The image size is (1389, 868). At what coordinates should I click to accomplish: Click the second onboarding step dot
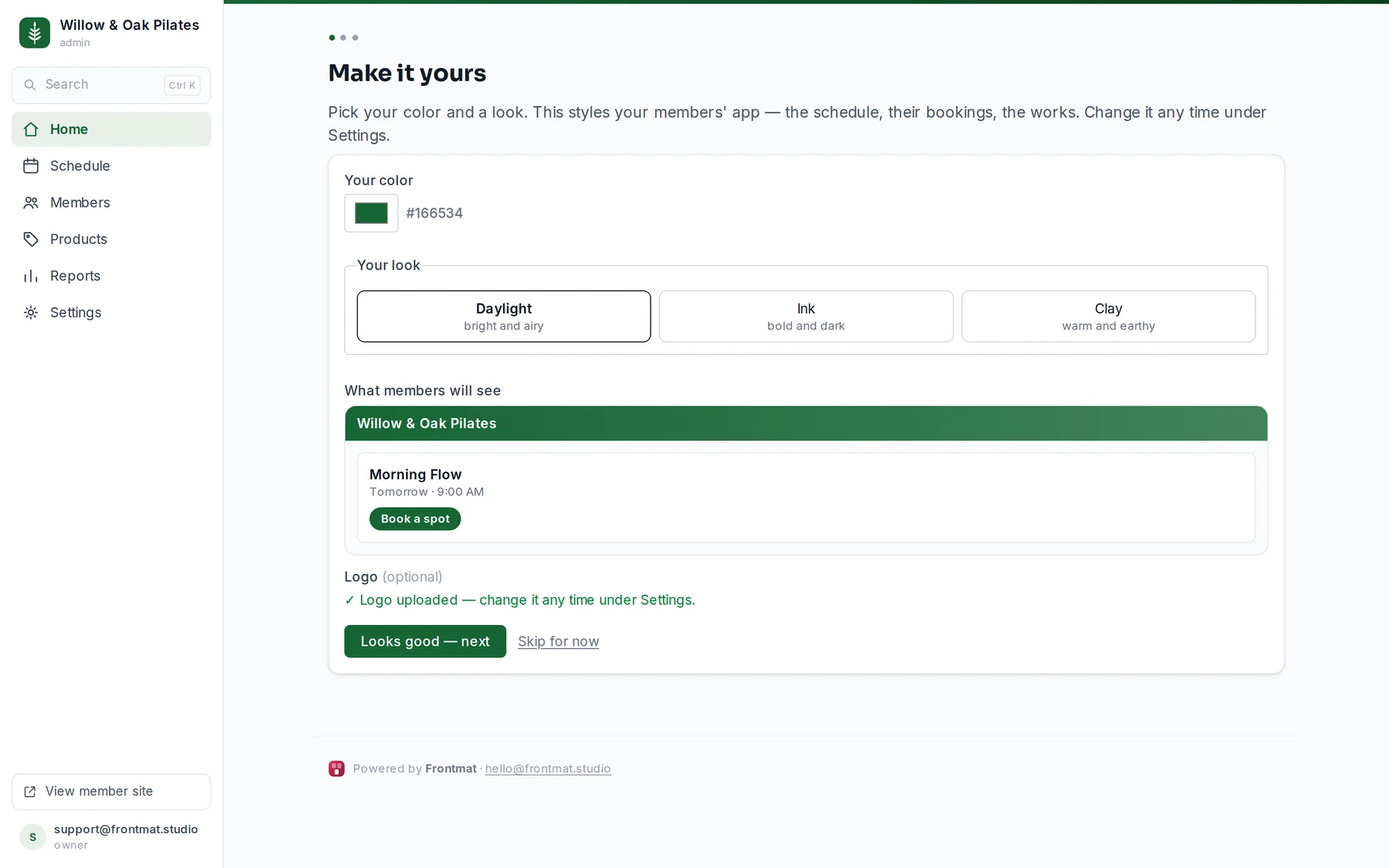coord(343,38)
